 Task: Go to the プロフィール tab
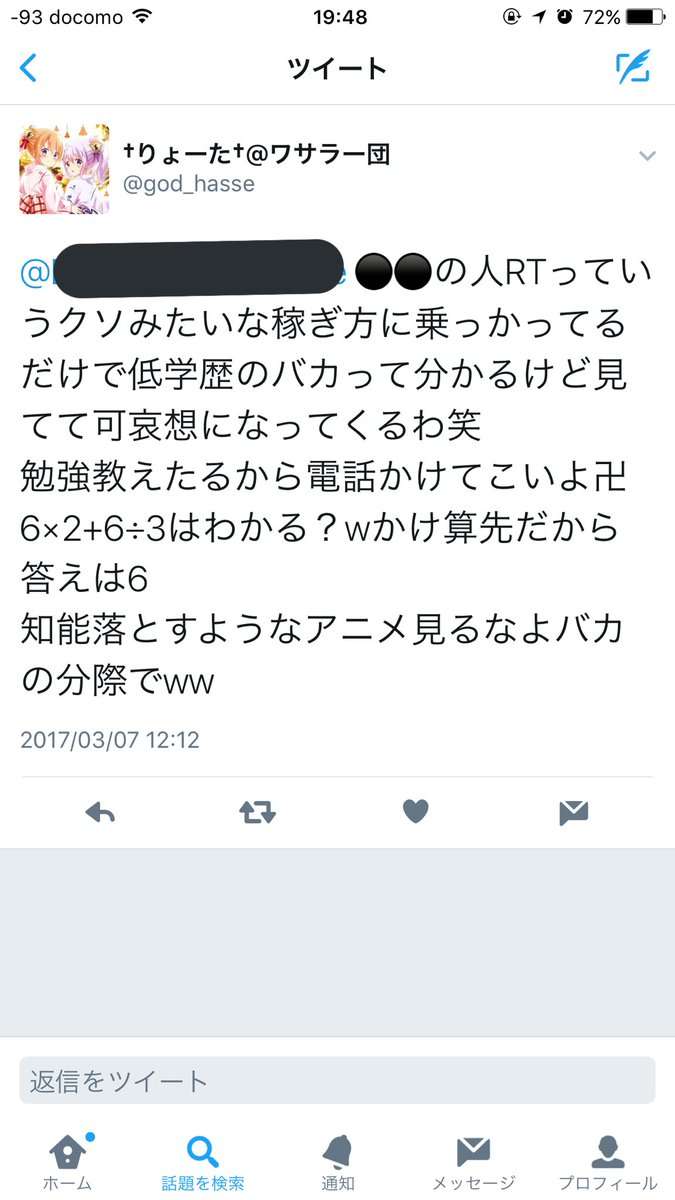pyautogui.click(x=608, y=1163)
